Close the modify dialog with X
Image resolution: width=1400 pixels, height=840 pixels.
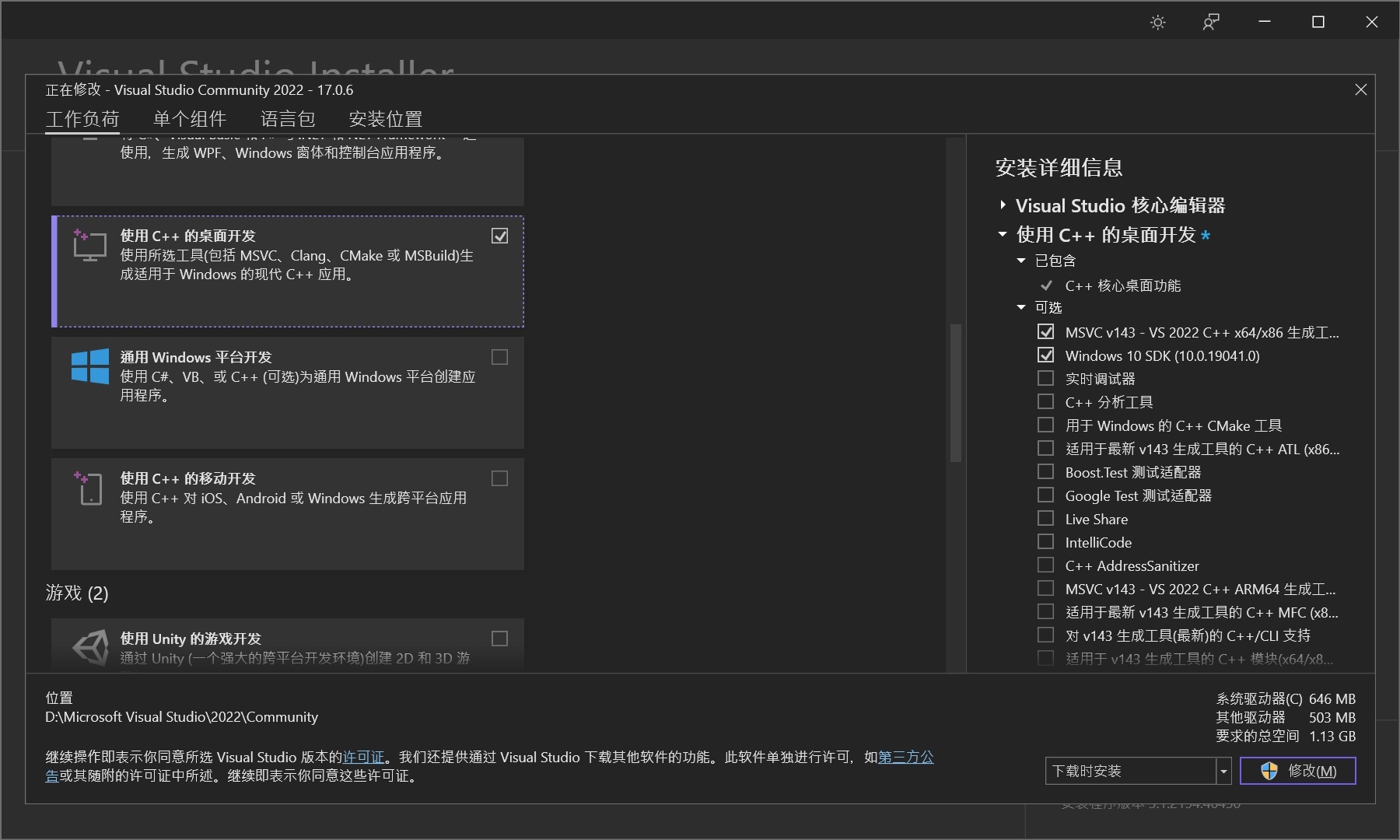pyautogui.click(x=1360, y=90)
